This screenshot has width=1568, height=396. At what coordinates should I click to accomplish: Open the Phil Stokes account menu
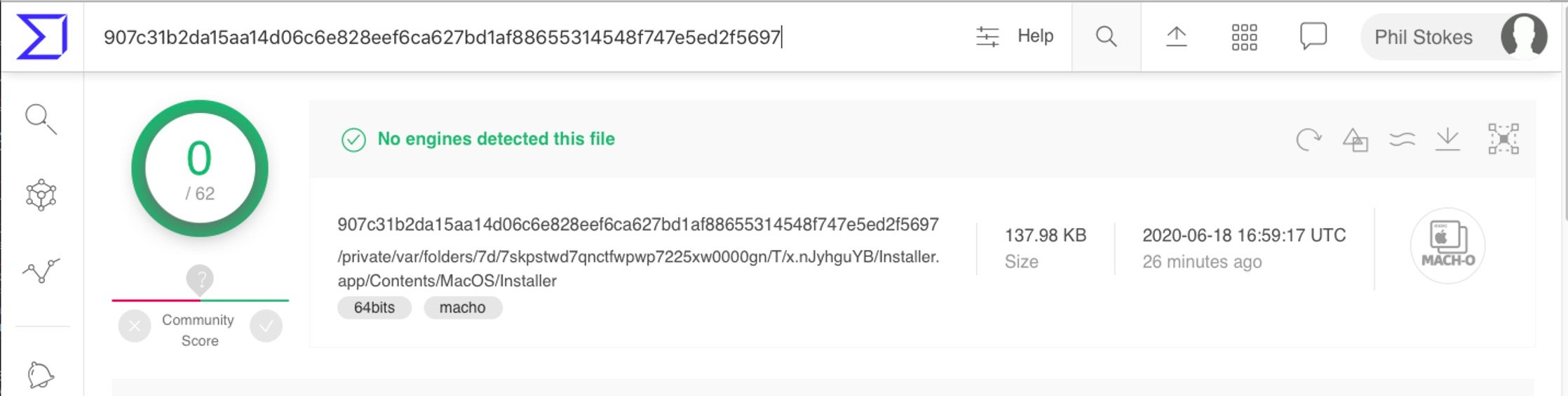[x=1453, y=37]
